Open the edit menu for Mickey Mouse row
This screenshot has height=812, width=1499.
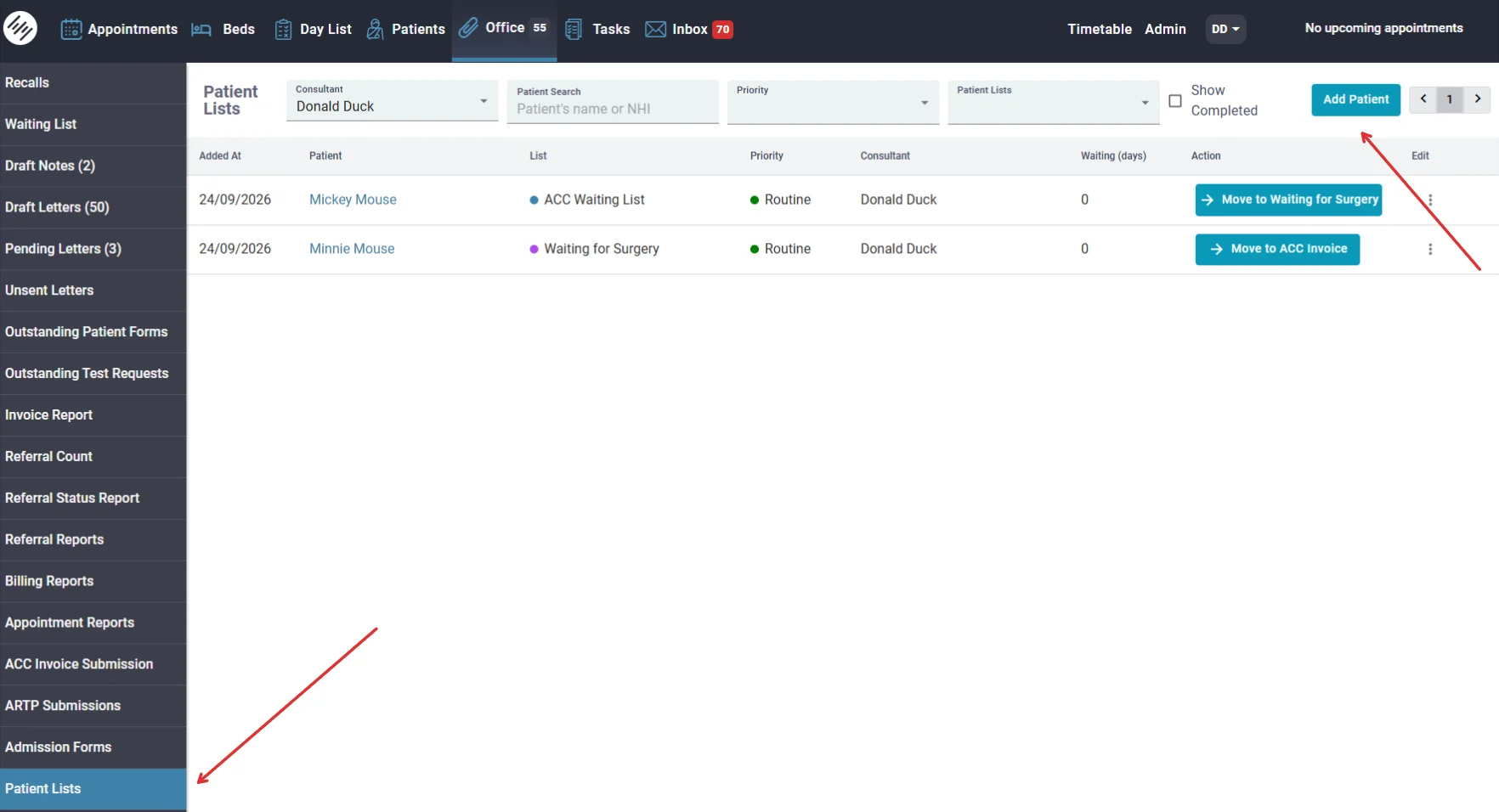click(x=1430, y=200)
